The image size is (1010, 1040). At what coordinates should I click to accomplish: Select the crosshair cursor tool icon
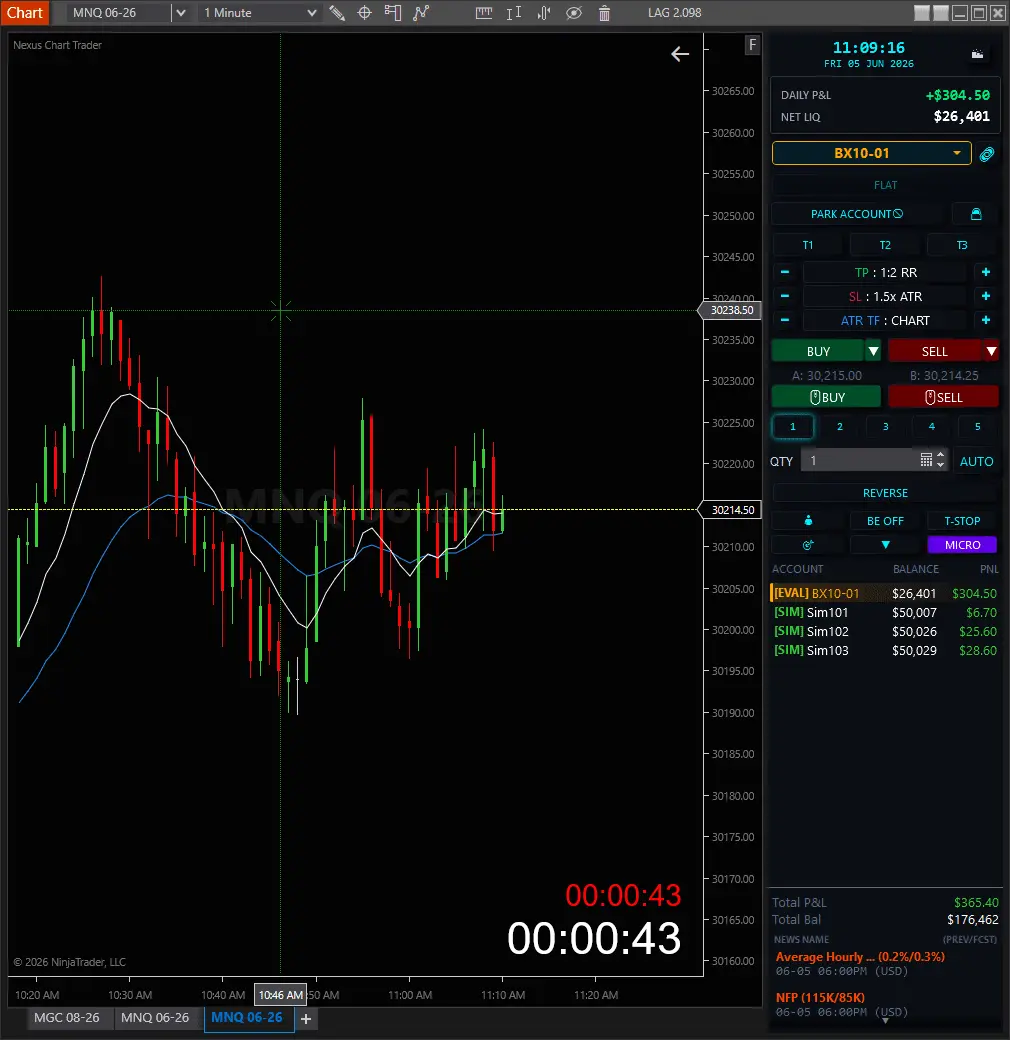point(364,13)
